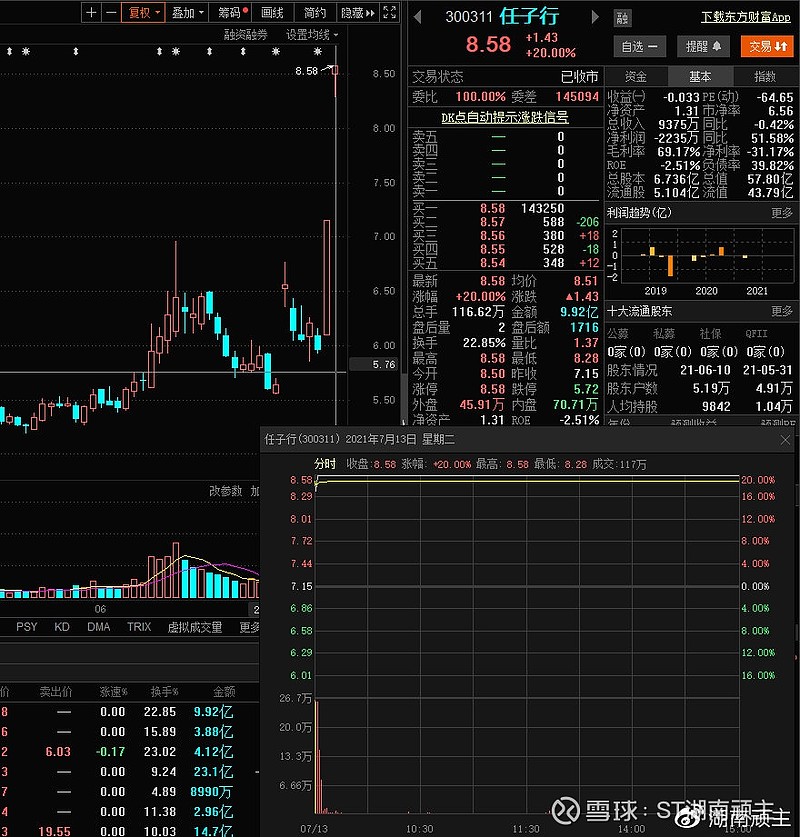Click the 买一 bid row at 8.58
Screen dimensions: 800x837
click(505, 208)
